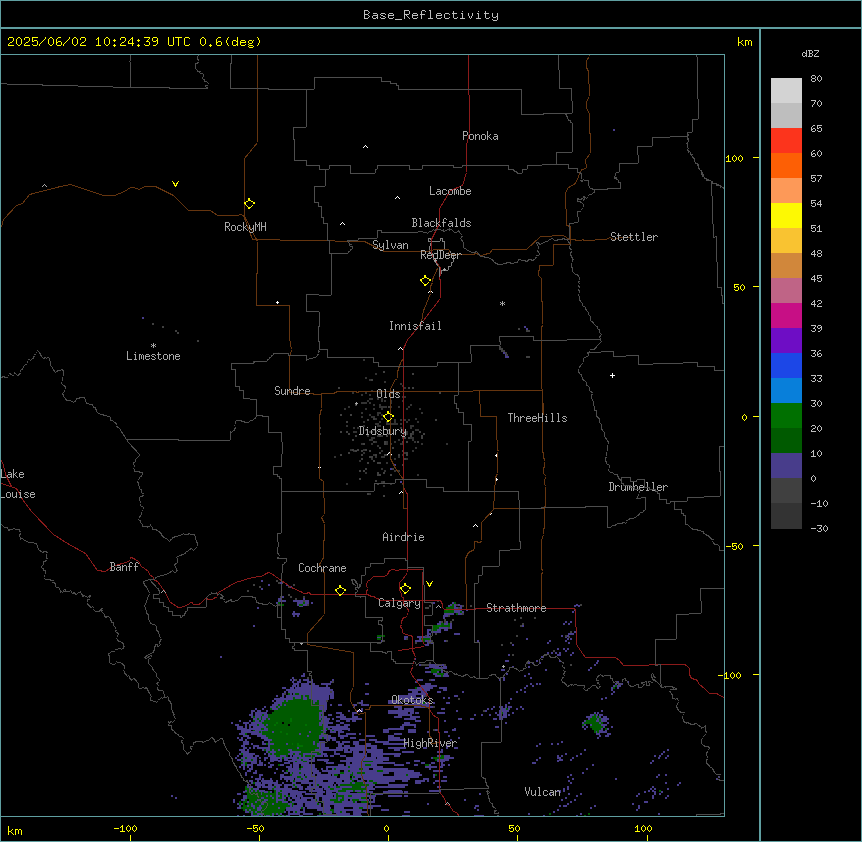Pick the yellow diamond marker under Cochrane
862x842 pixels.
(x=340, y=590)
